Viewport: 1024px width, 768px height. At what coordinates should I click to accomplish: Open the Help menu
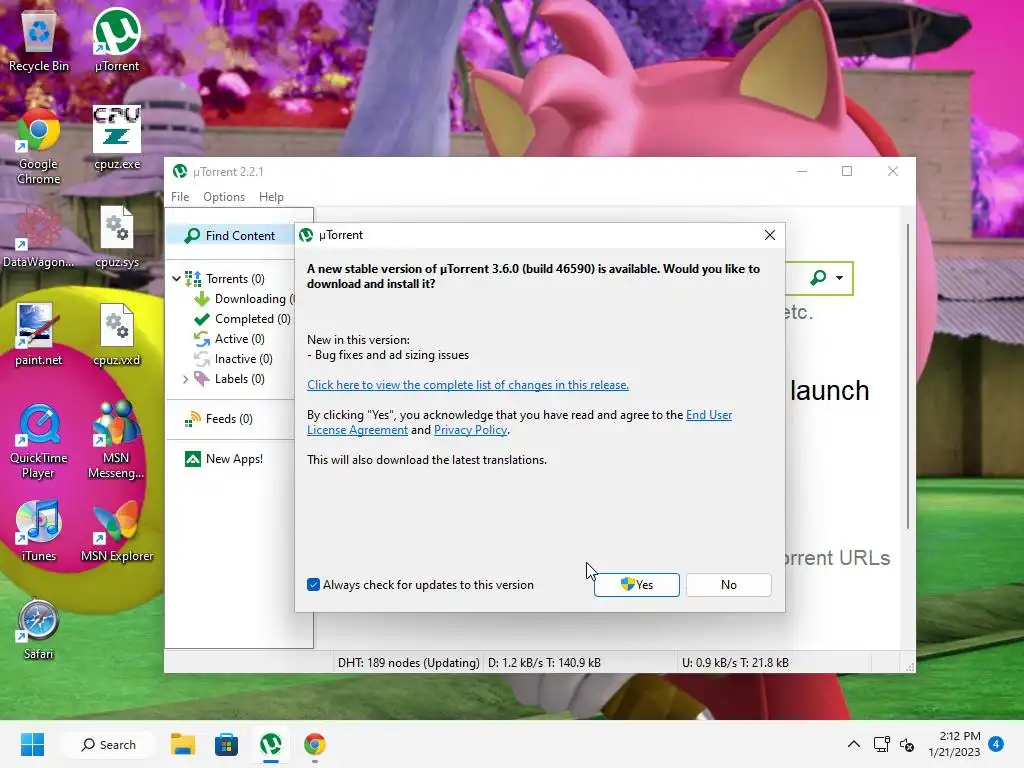(x=271, y=197)
